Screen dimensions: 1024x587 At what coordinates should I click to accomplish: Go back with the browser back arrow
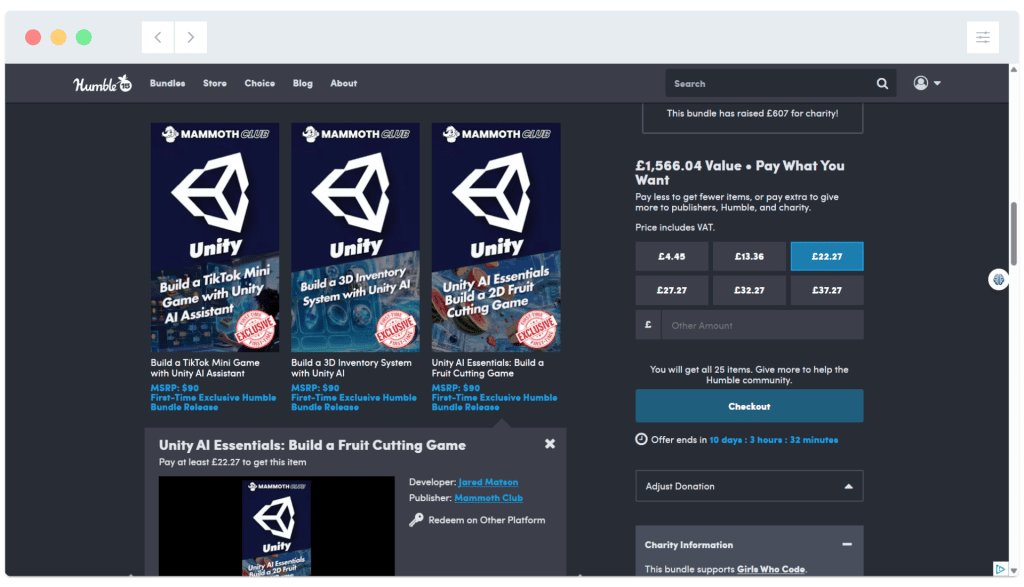158,37
